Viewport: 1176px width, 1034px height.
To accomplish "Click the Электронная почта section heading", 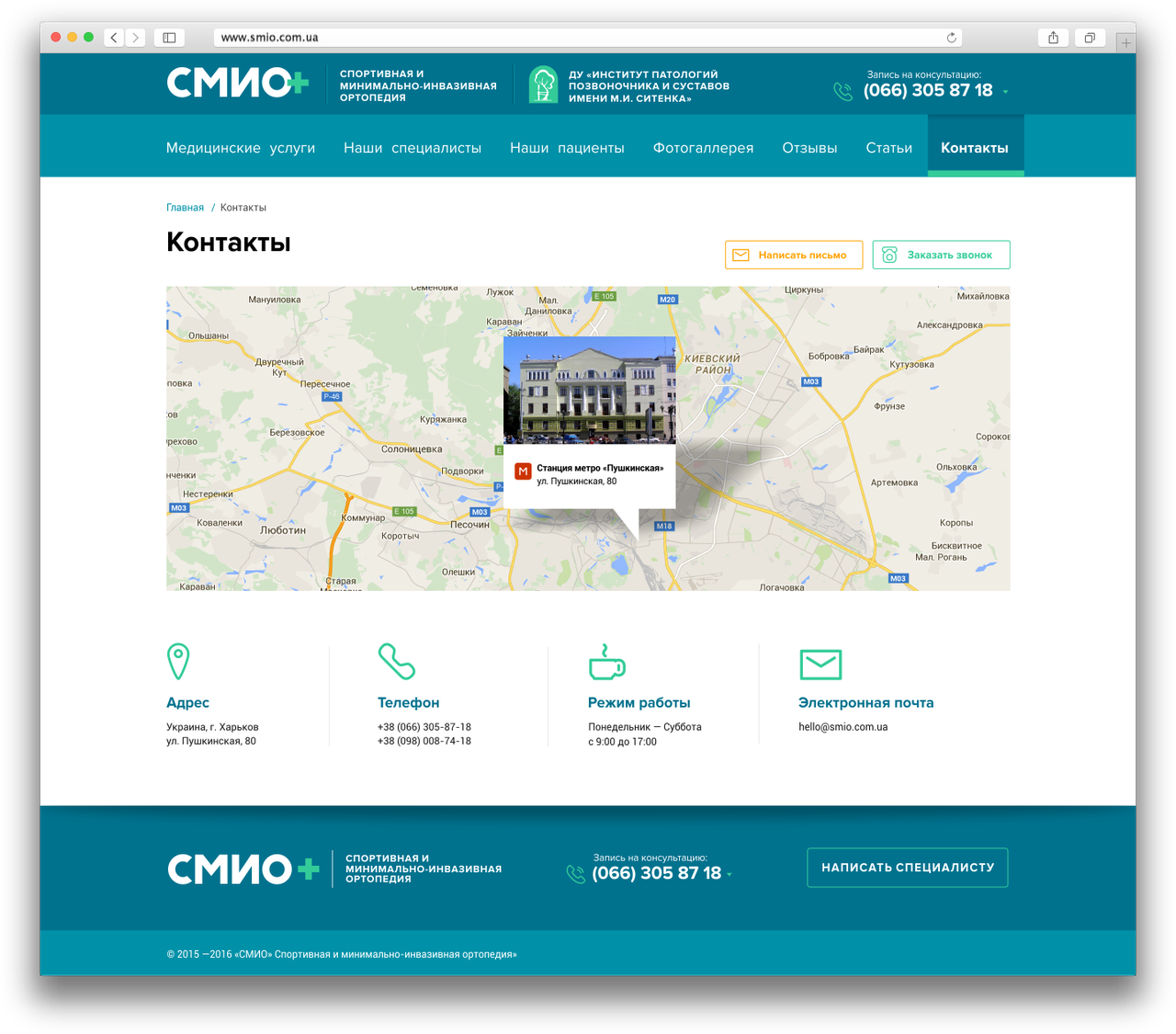I will [865, 702].
